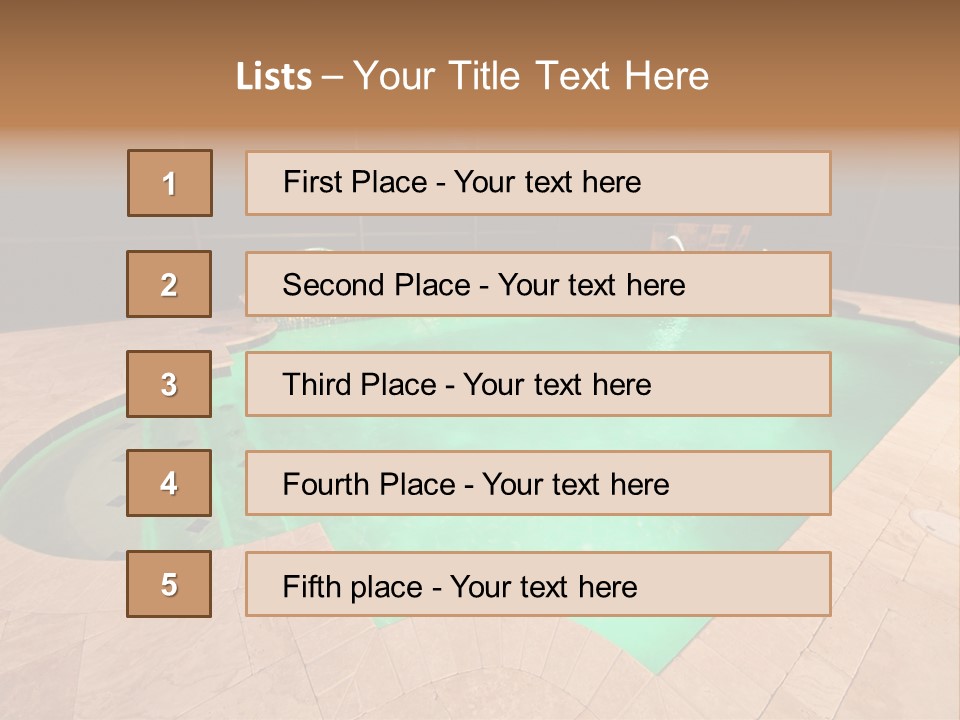Select the number 2 box
This screenshot has height=720, width=960.
tap(169, 284)
